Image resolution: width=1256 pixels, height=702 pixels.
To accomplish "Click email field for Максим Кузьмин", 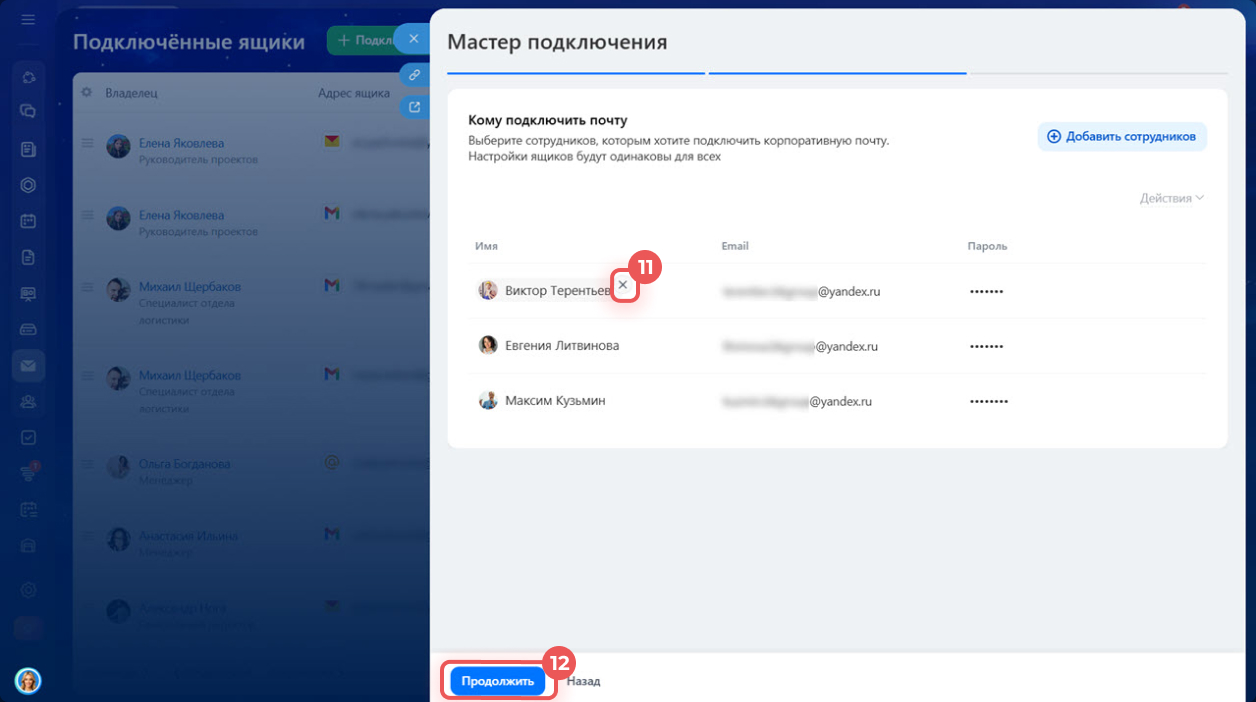I will pos(797,401).
